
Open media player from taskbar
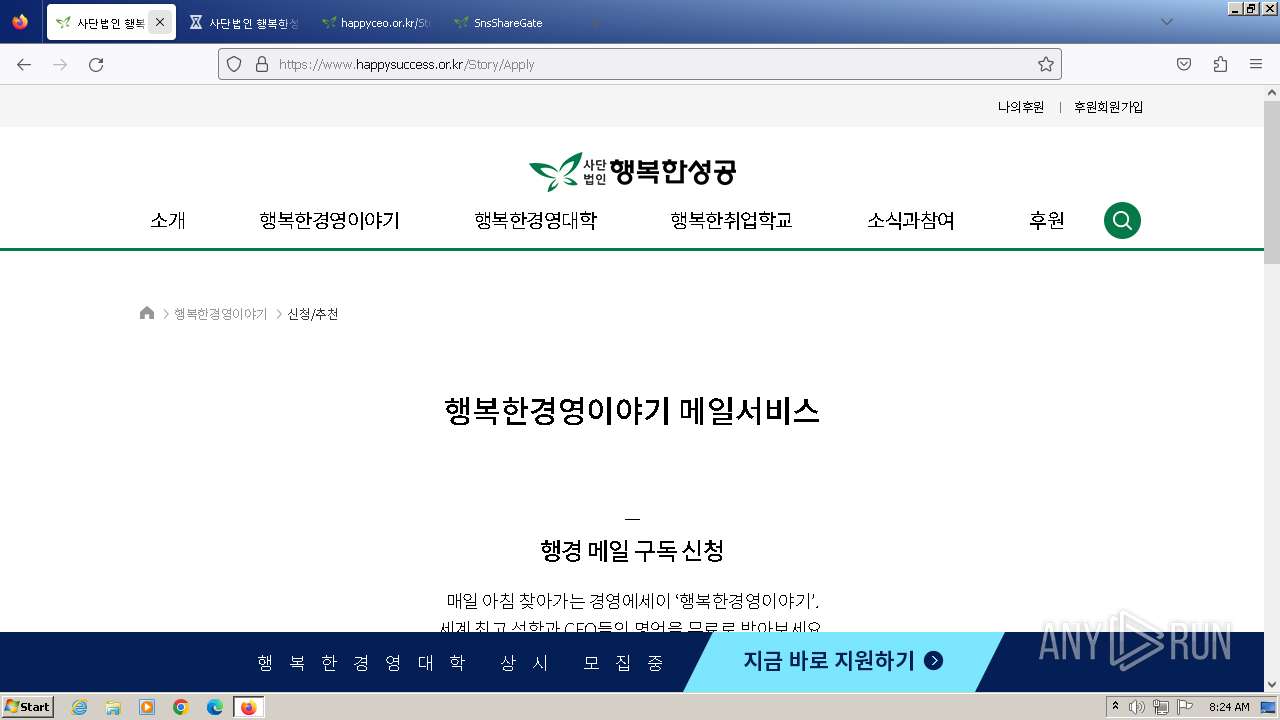point(147,707)
